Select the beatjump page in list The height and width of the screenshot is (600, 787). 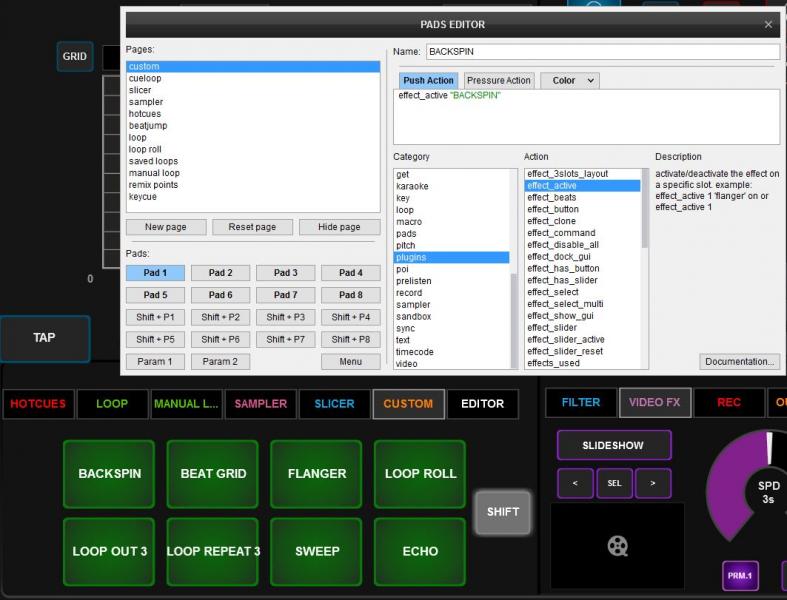253,126
